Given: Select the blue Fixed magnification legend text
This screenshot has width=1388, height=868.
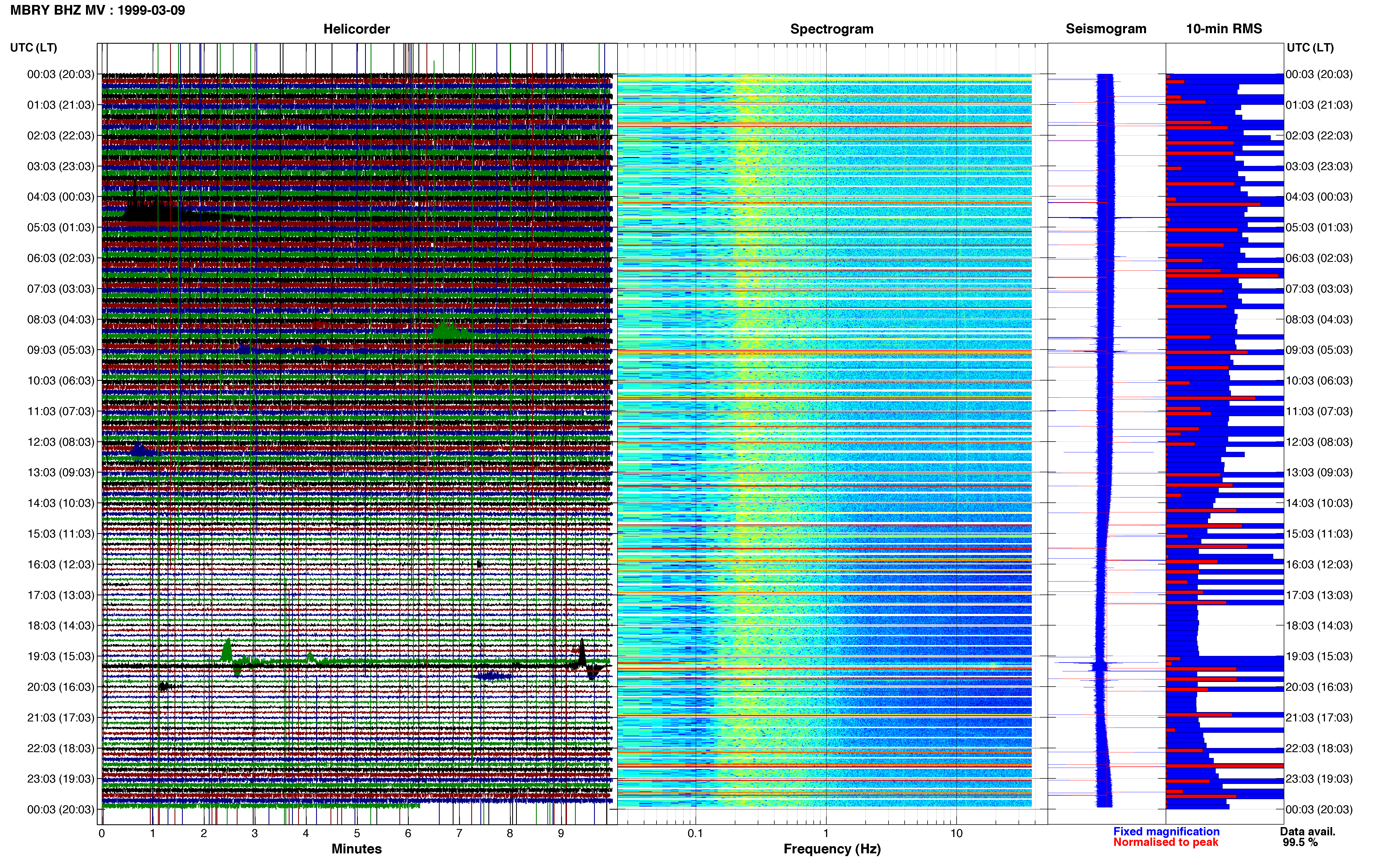Looking at the screenshot, I should pos(1166,831).
